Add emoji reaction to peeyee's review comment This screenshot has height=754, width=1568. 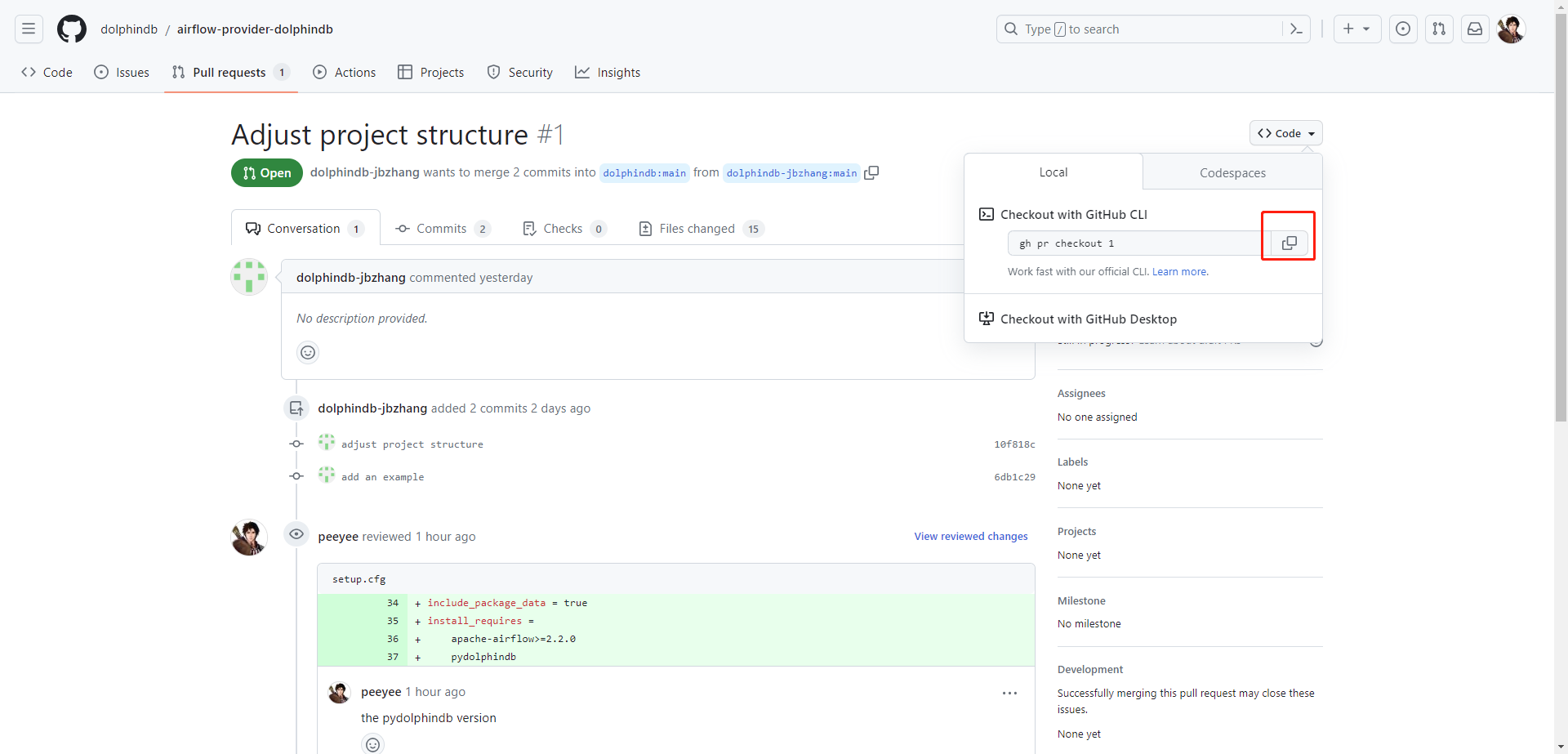[x=372, y=744]
